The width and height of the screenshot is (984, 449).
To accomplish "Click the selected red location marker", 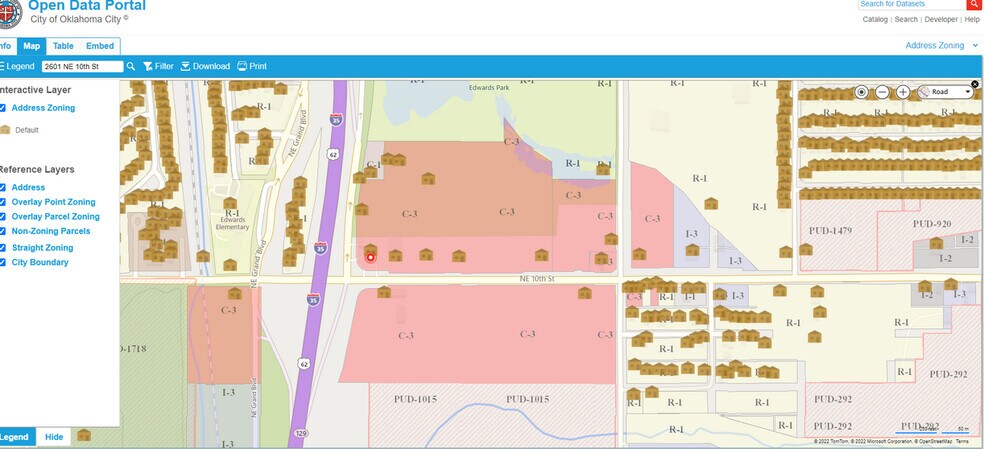I will click(371, 257).
